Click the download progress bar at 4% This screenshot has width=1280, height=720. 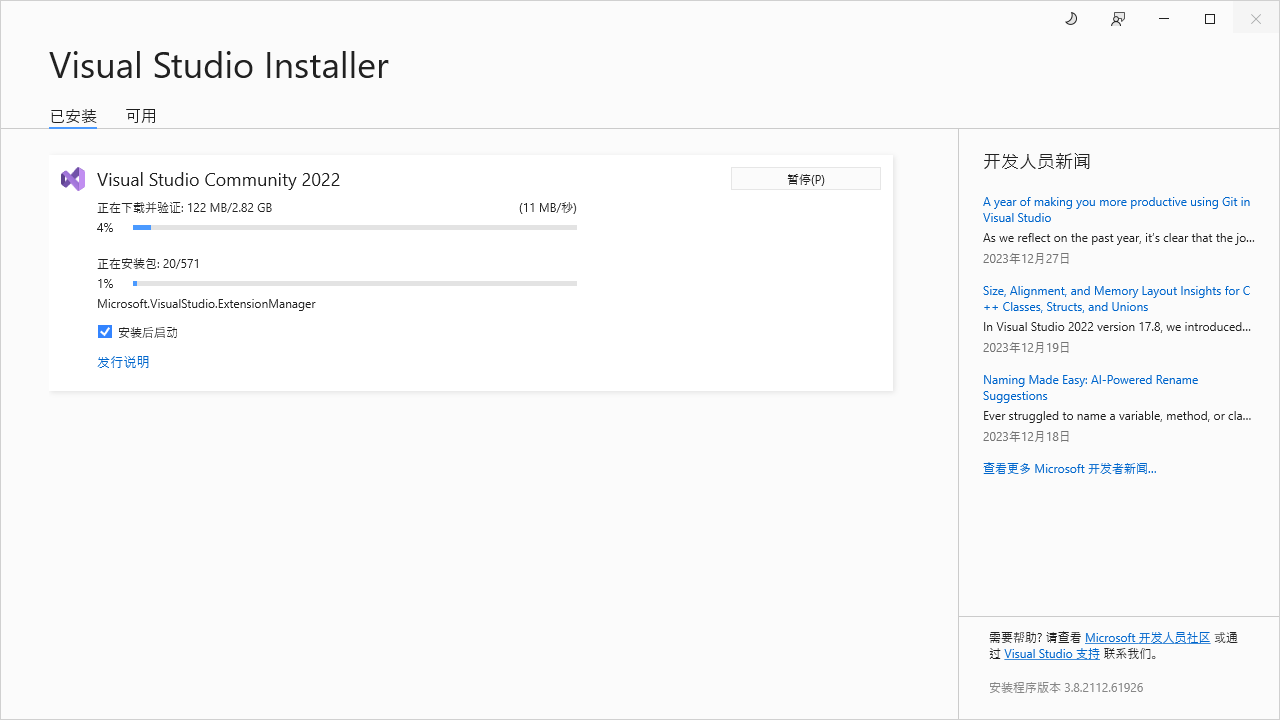355,228
